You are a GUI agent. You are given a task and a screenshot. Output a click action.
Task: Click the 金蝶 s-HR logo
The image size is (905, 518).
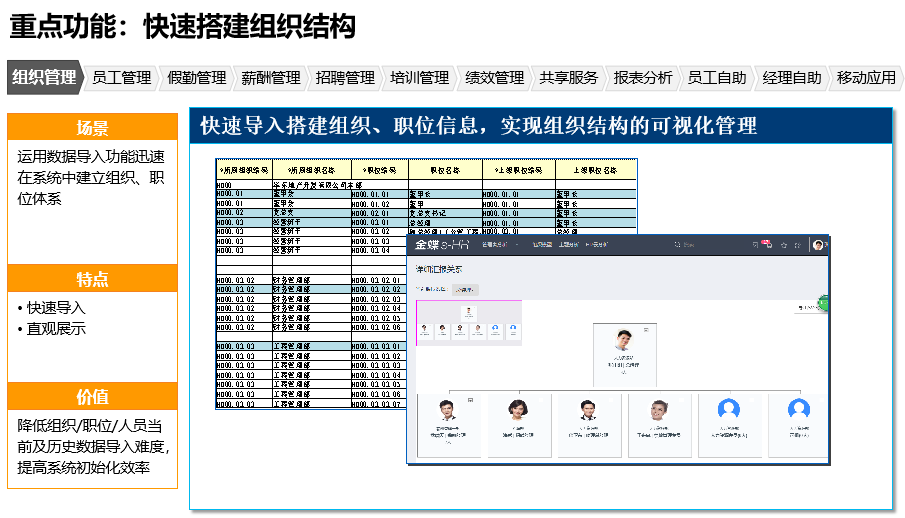click(x=442, y=245)
